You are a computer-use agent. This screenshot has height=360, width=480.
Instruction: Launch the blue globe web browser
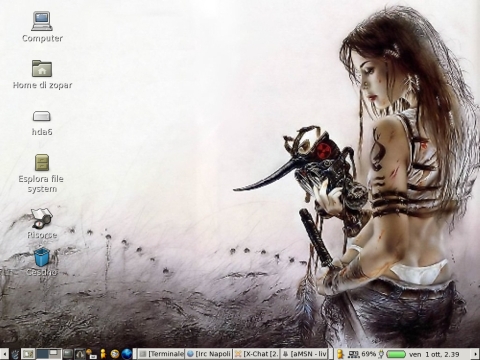[x=127, y=354]
